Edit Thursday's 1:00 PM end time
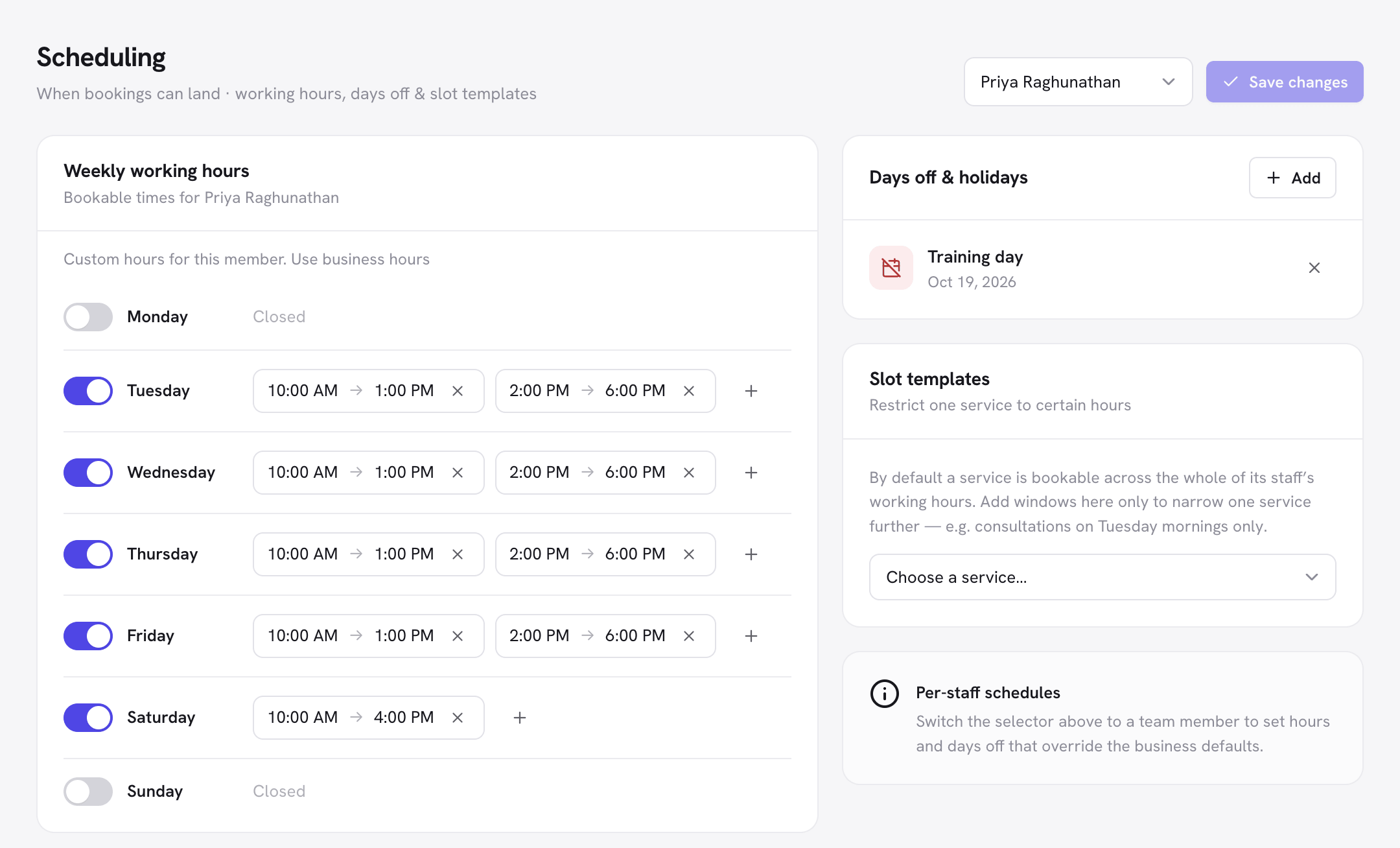Viewport: 1400px width, 848px height. pos(404,554)
